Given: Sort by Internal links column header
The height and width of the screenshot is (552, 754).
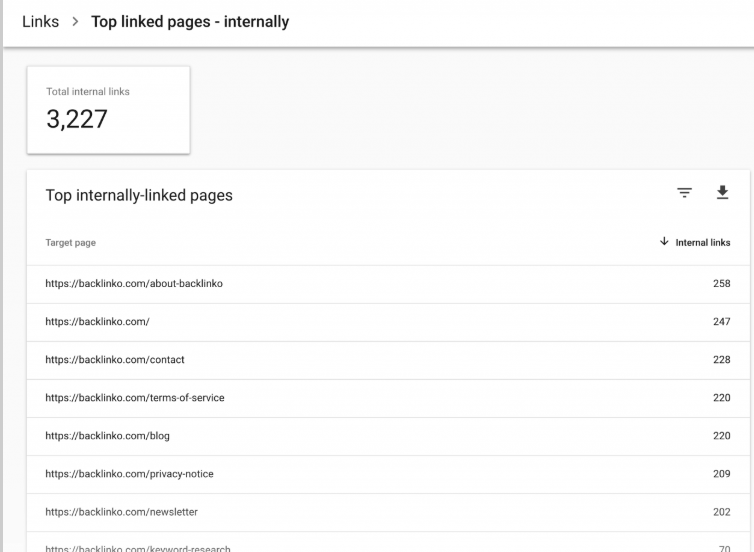Looking at the screenshot, I should pos(703,242).
